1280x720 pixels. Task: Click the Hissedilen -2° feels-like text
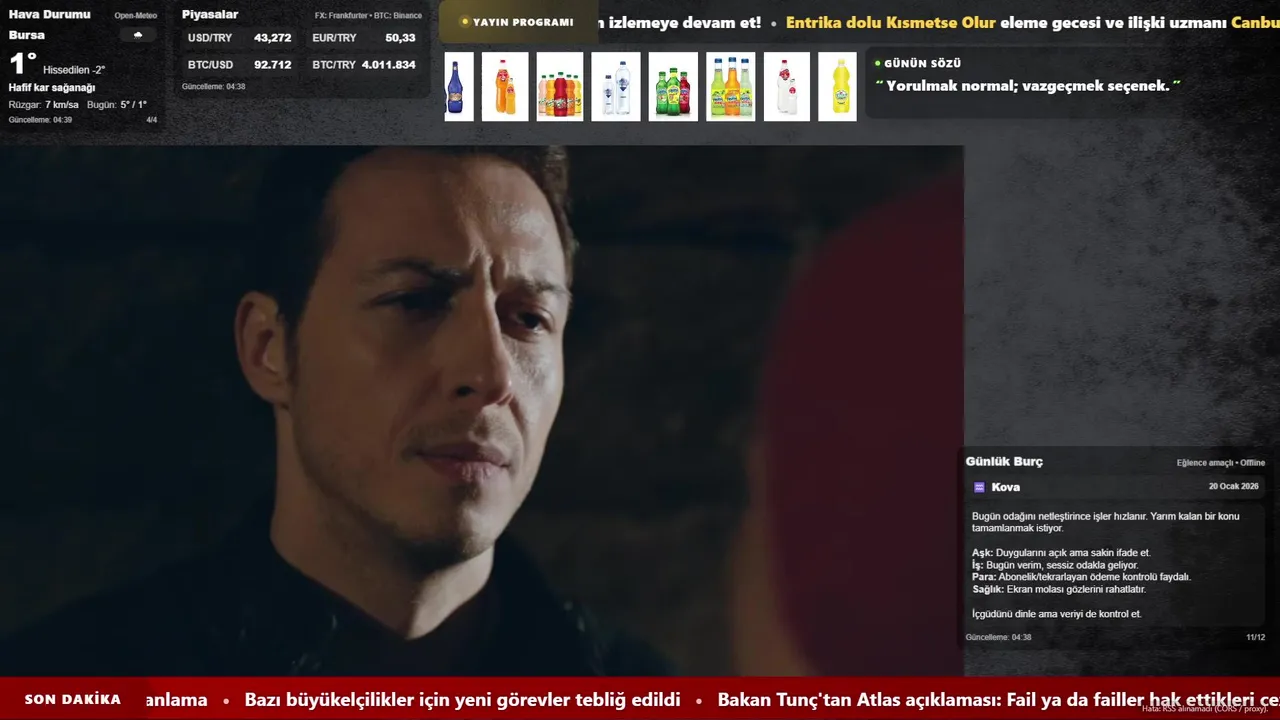(74, 70)
